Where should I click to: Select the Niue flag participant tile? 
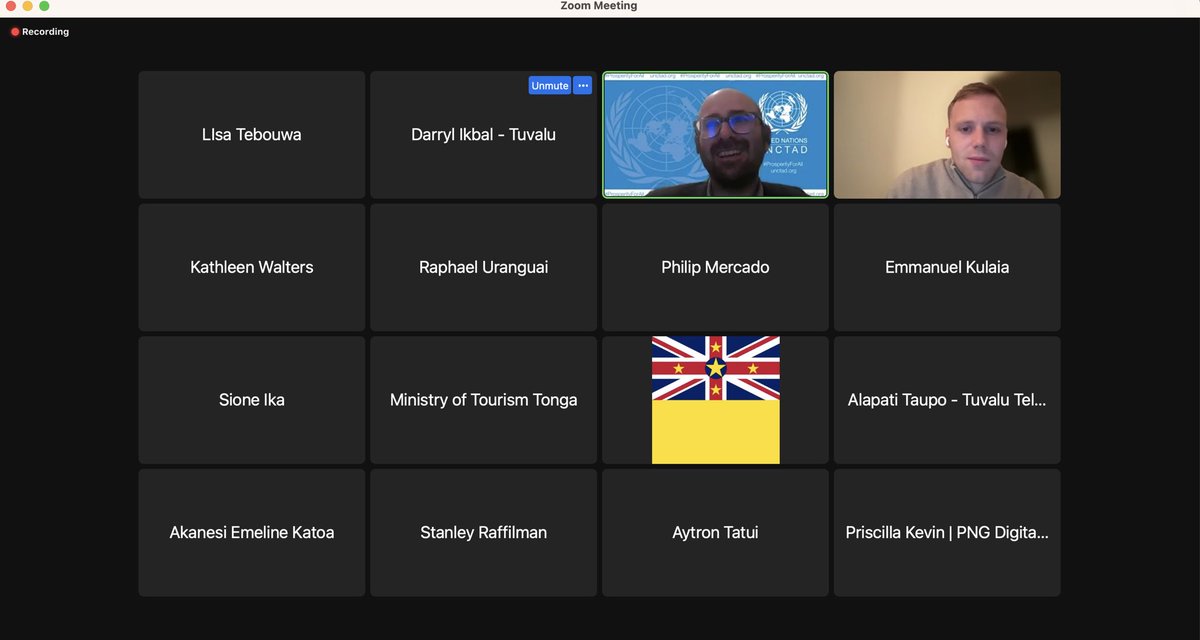[715, 400]
